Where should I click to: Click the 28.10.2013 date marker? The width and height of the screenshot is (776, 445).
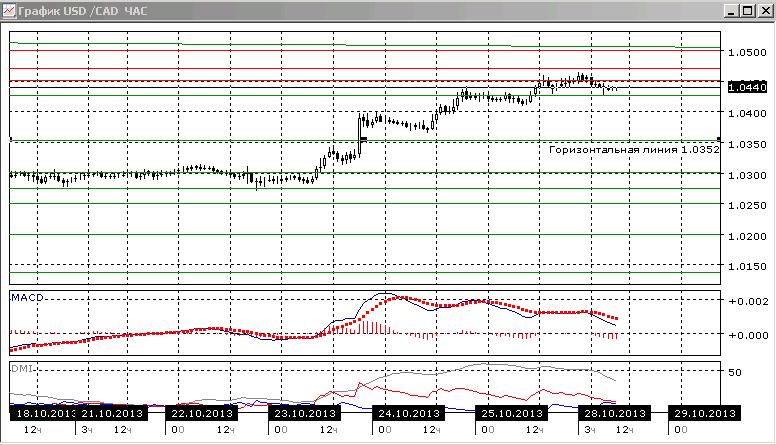point(615,413)
